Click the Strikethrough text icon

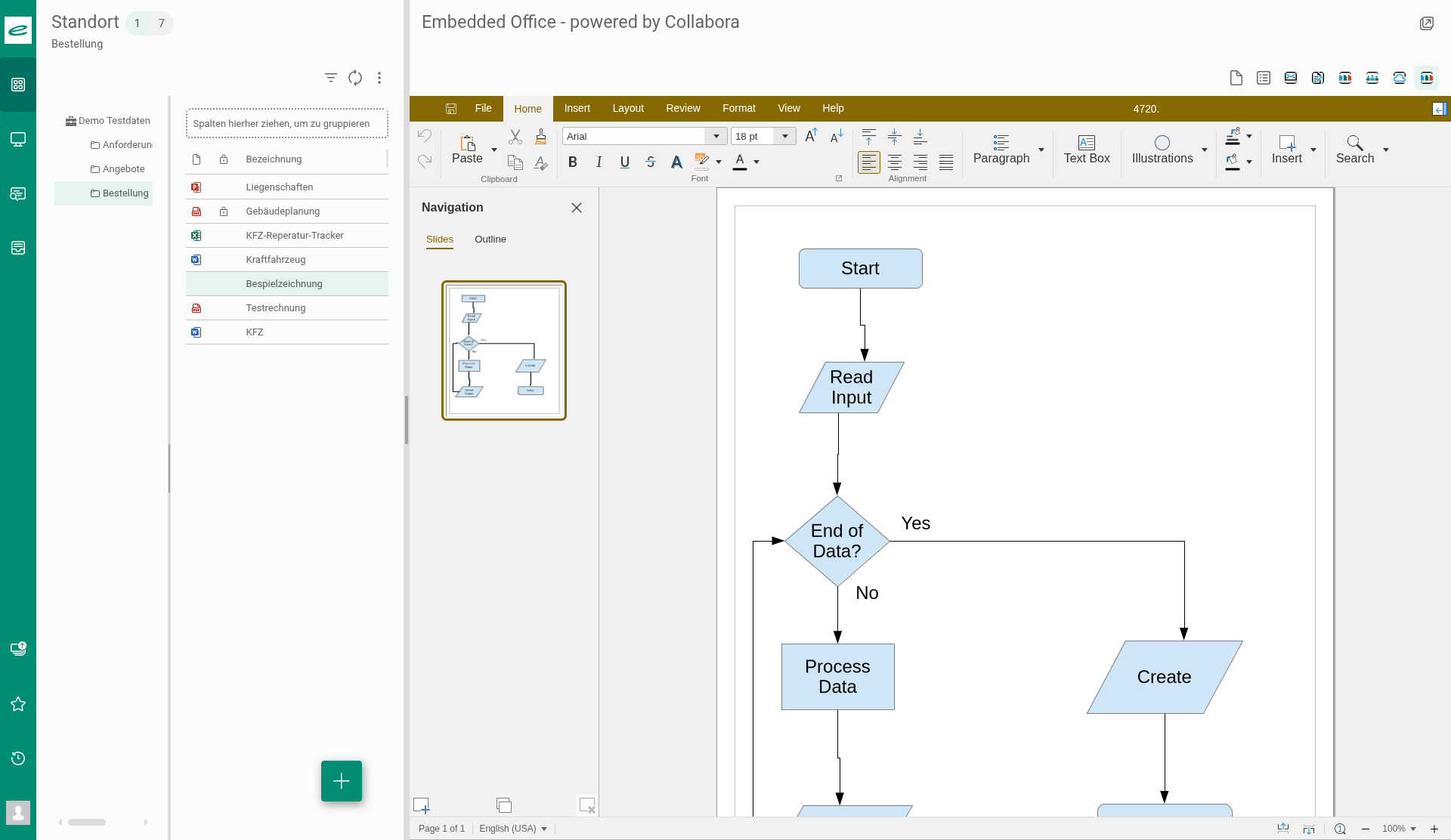click(x=650, y=162)
